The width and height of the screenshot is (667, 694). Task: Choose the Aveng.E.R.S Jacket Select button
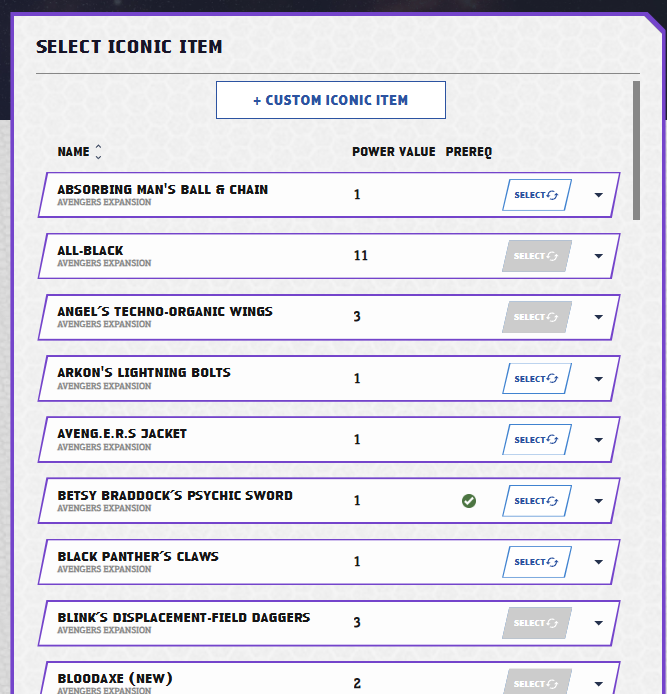tap(536, 440)
